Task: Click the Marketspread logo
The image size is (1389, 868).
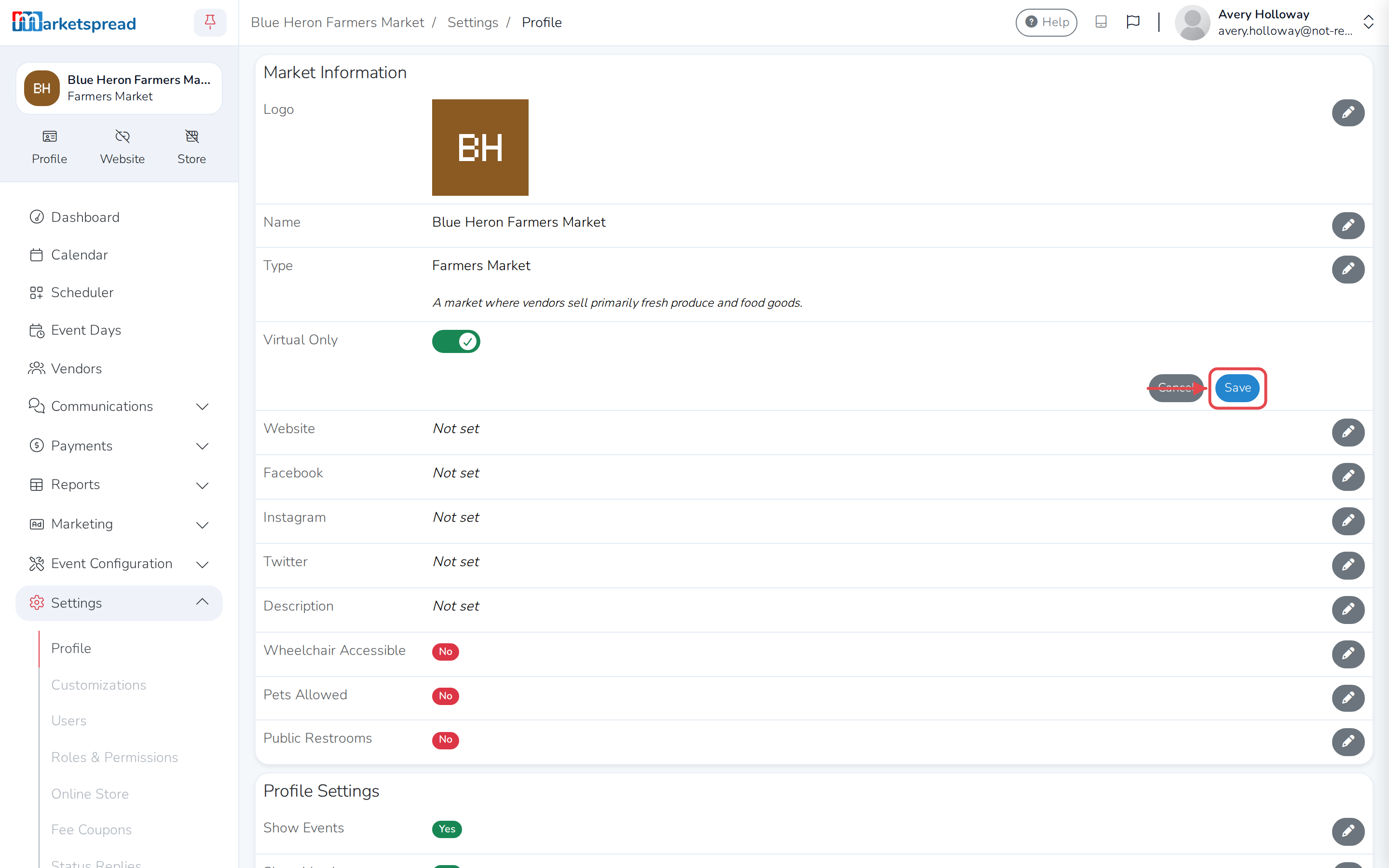Action: pyautogui.click(x=74, y=22)
